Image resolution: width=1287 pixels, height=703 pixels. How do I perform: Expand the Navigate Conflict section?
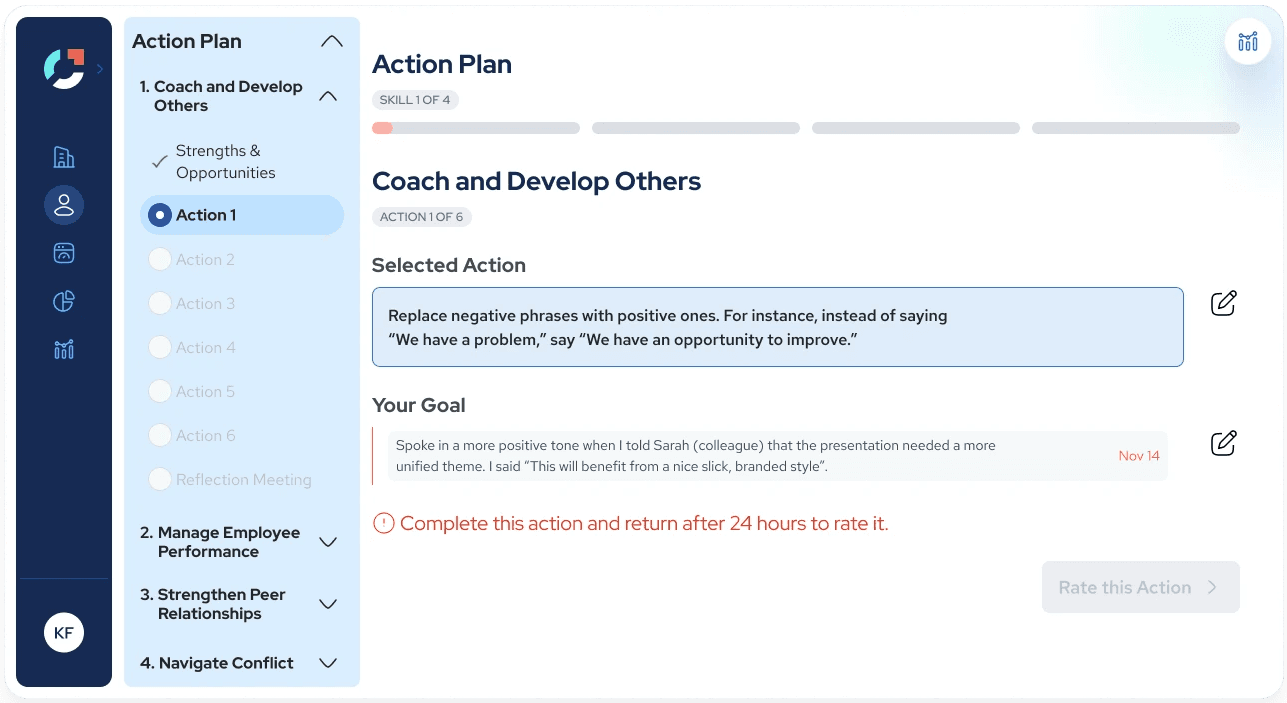click(x=328, y=663)
